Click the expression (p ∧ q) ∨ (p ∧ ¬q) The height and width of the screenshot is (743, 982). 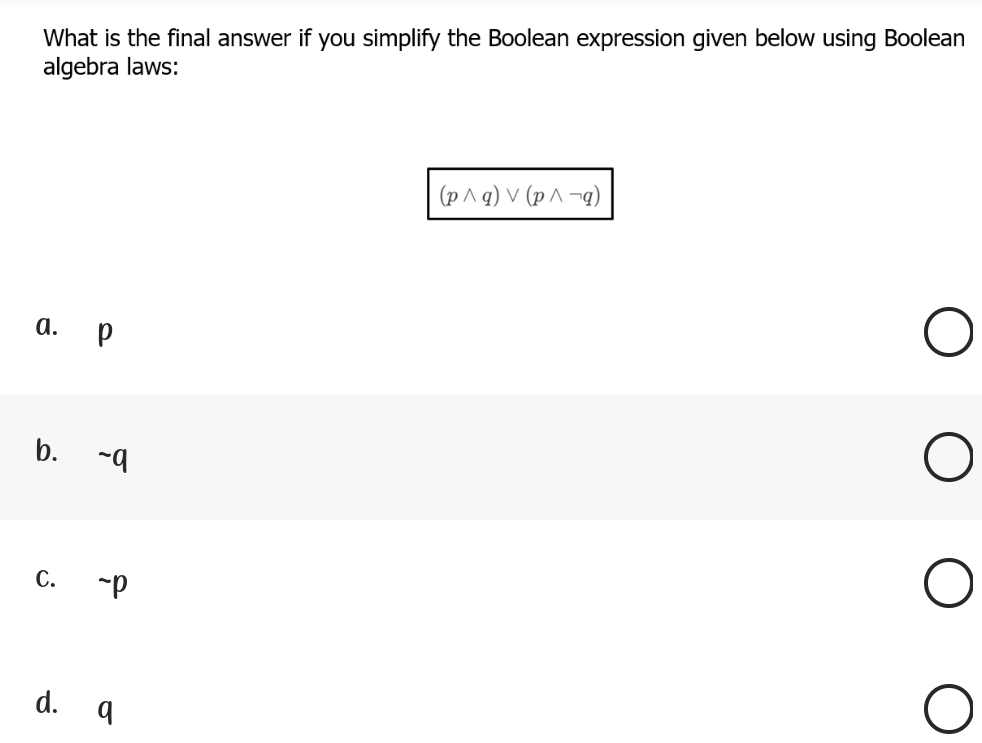(519, 195)
